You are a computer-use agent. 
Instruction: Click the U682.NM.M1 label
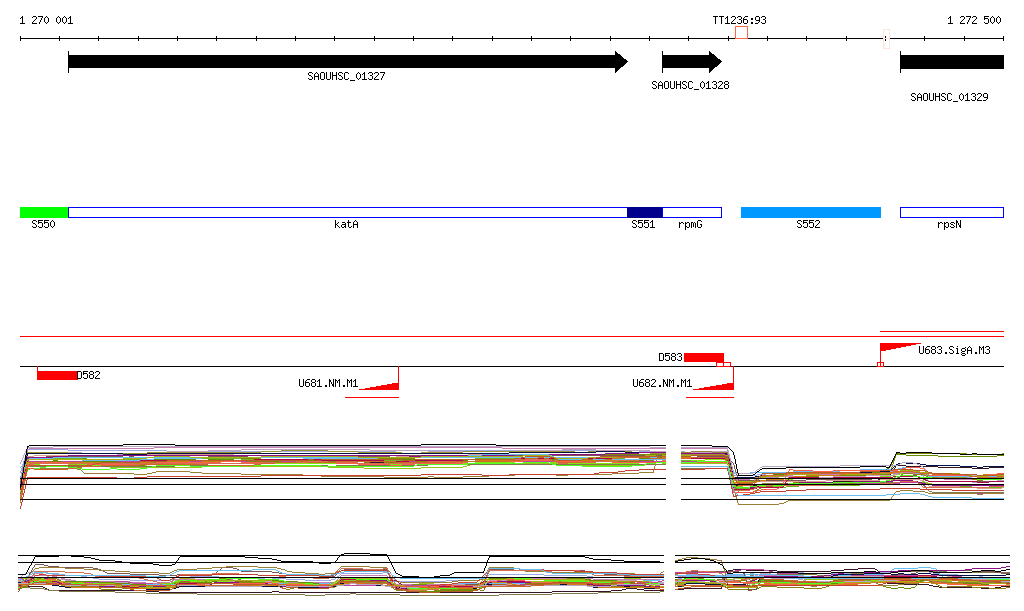coord(662,383)
